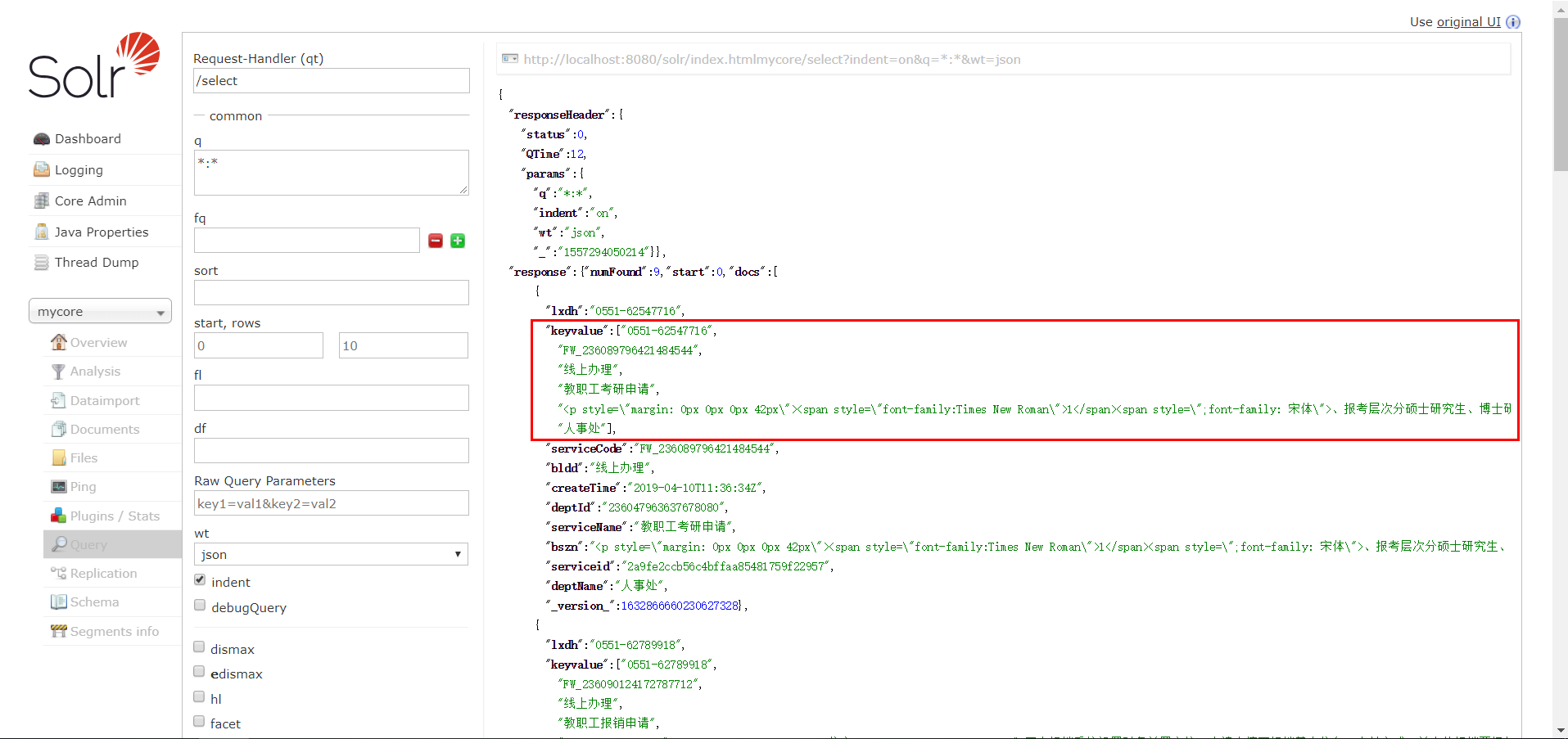
Task: Click the Query magnifier icon
Action: [x=59, y=544]
